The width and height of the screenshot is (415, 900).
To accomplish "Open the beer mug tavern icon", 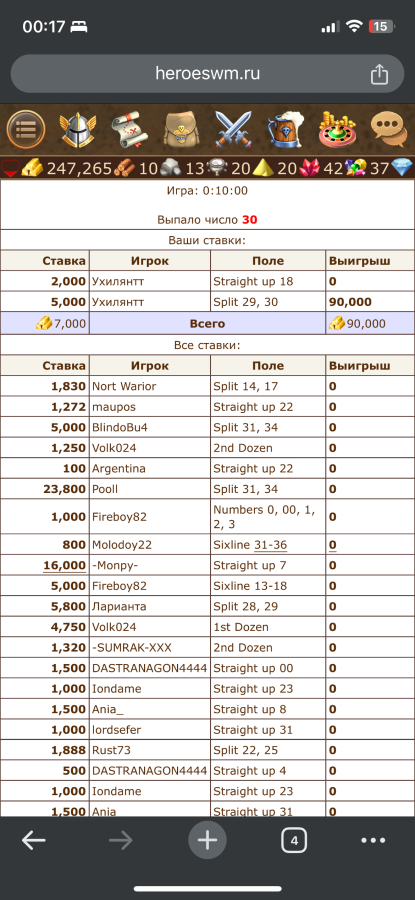I will click(285, 130).
